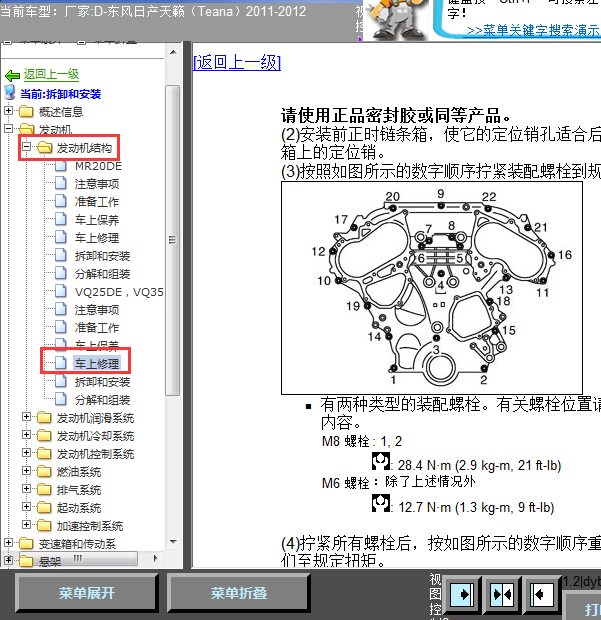Image resolution: width=601 pixels, height=620 pixels.
Task: Open the 菜单关键字搜索演示 link
Action: tap(533, 30)
